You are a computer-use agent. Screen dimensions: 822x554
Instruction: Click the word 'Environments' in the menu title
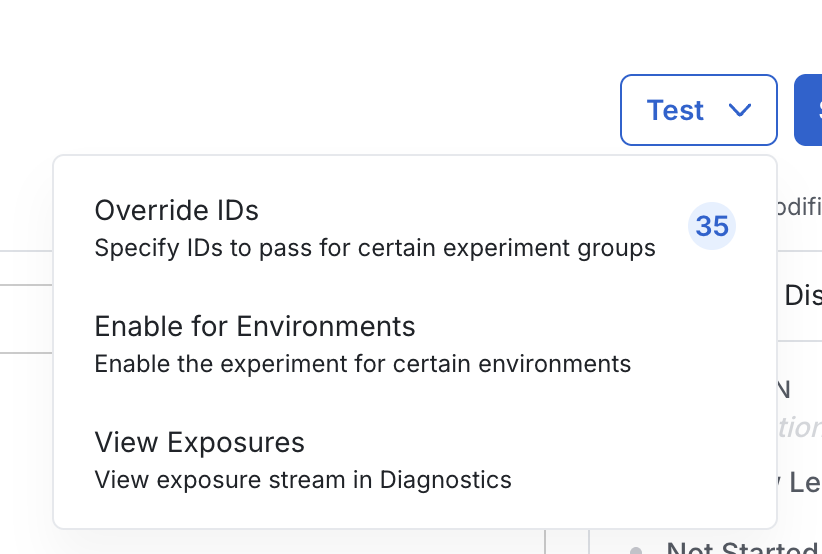326,327
